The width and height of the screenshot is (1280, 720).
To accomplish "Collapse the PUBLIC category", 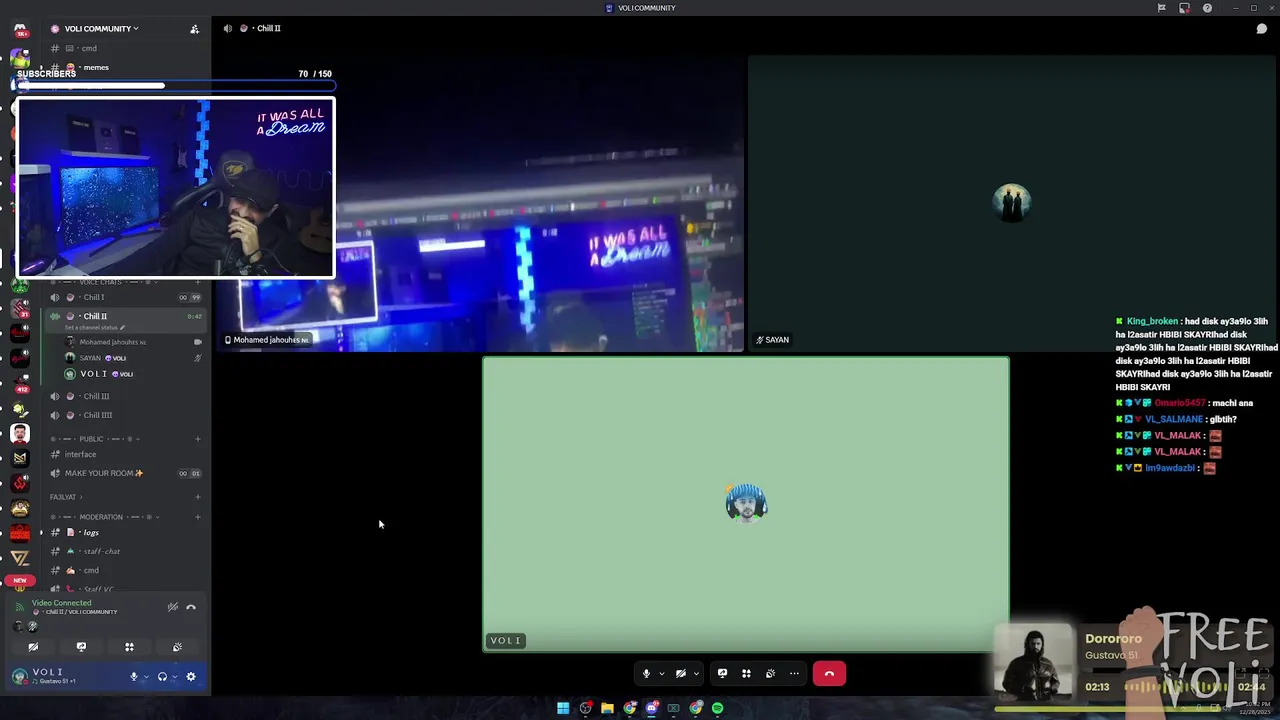I will point(96,439).
